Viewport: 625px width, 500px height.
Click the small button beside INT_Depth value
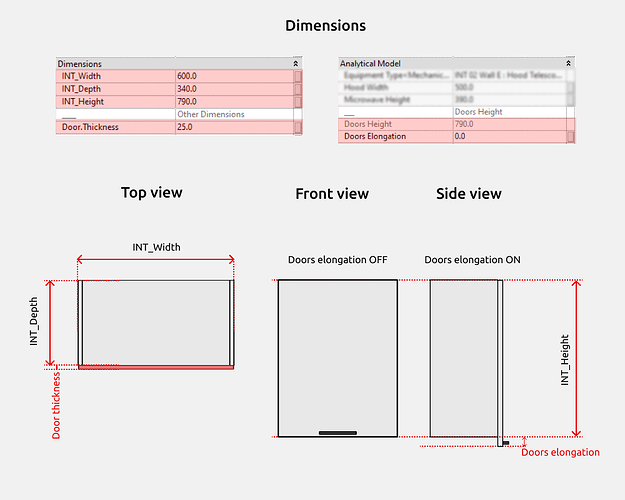coord(297,89)
